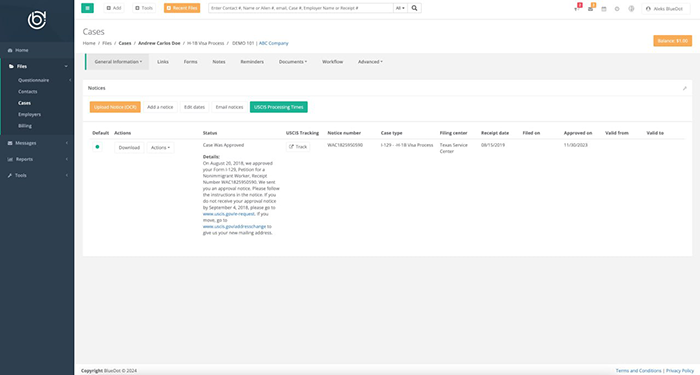The image size is (700, 375).
Task: Open the Advanced dropdown tab
Action: pyautogui.click(x=370, y=62)
